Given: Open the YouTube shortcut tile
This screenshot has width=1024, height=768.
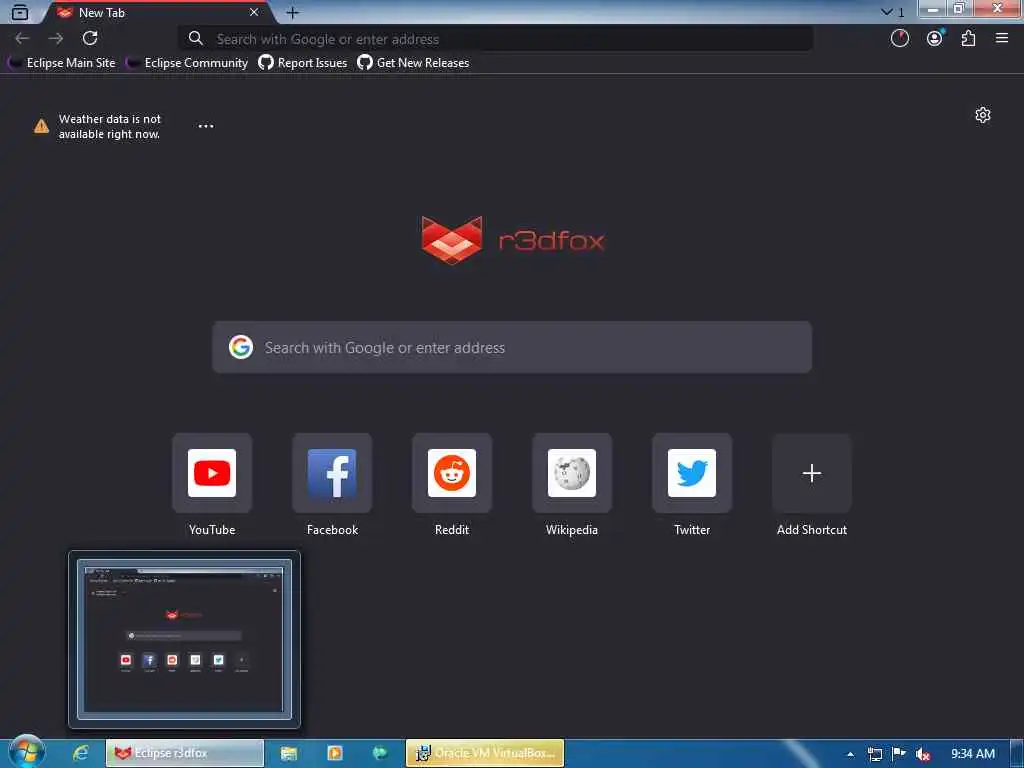Looking at the screenshot, I should click(212, 473).
